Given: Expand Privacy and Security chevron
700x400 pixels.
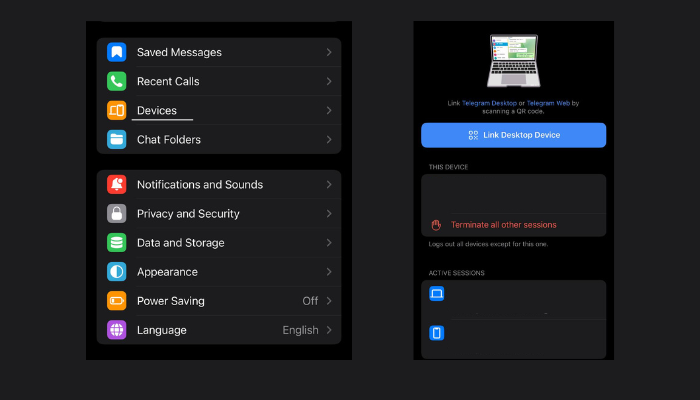Looking at the screenshot, I should 329,213.
